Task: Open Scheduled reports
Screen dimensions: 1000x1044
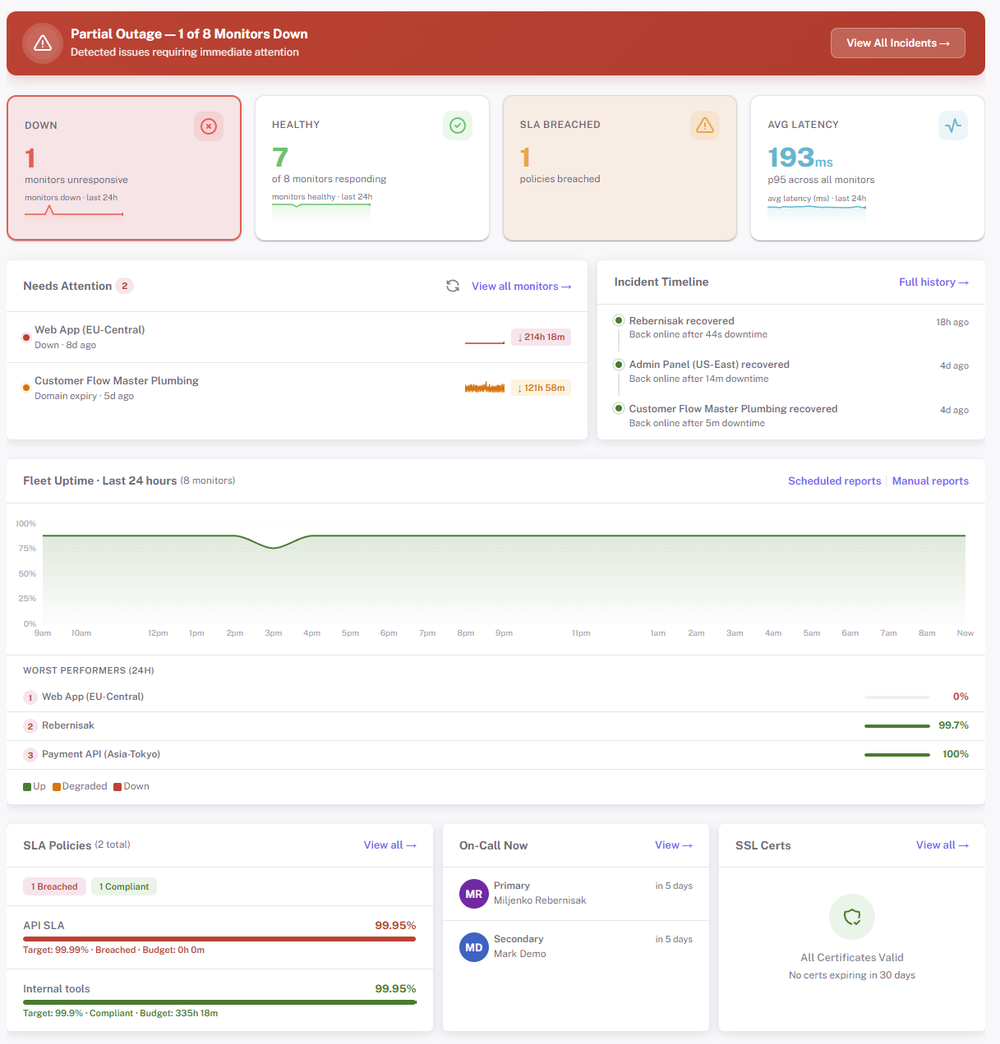Action: coord(834,481)
